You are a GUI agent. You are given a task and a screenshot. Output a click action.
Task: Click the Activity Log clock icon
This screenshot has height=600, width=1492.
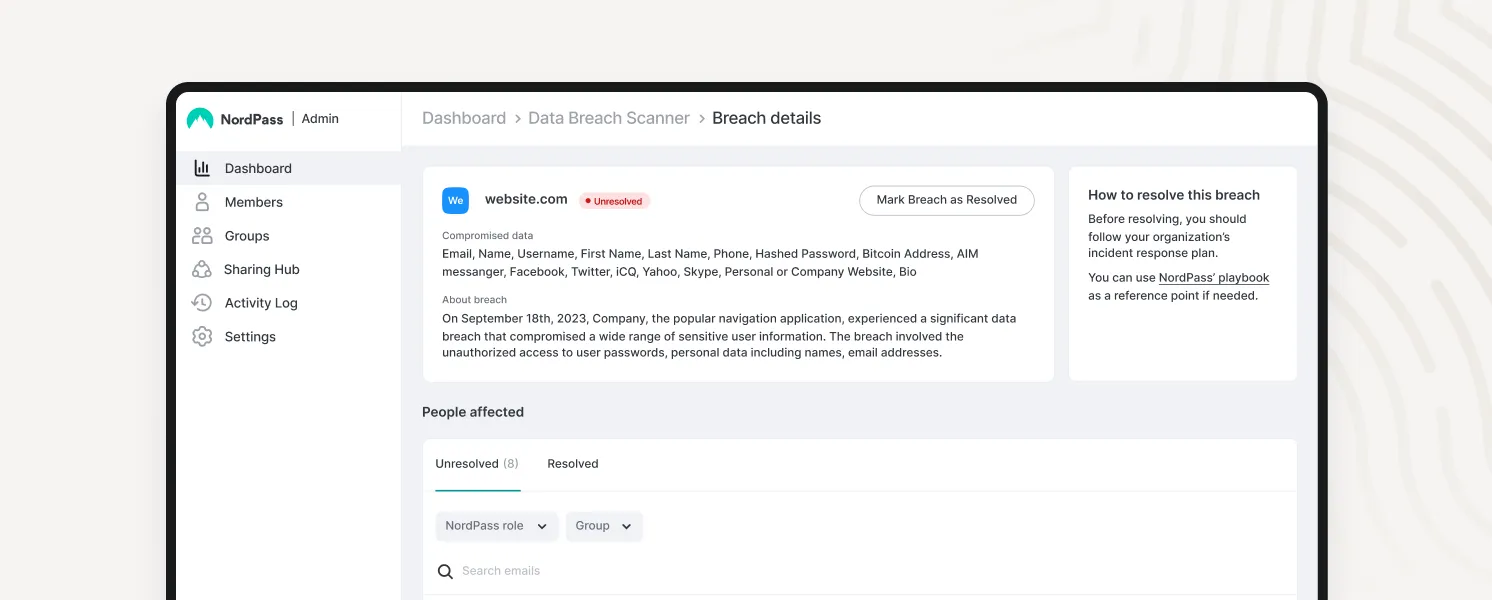[x=202, y=303]
